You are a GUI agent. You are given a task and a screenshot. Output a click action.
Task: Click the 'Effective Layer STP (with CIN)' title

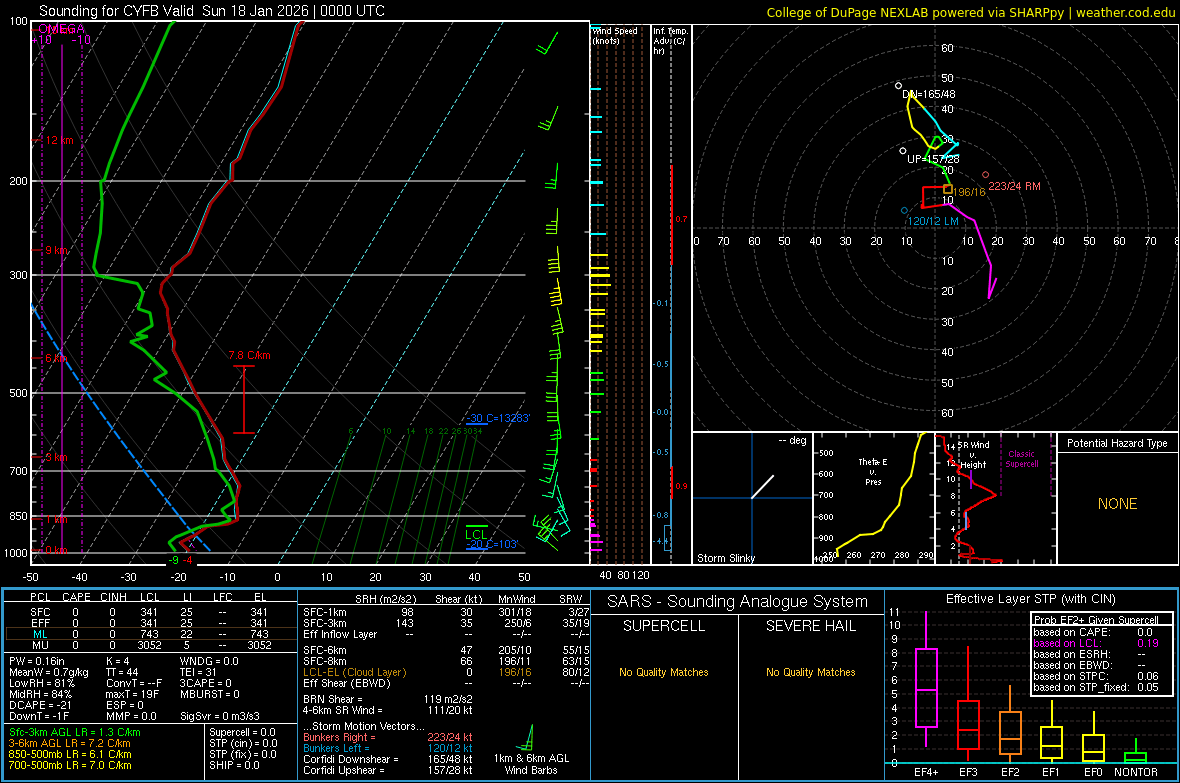pyautogui.click(x=1030, y=599)
